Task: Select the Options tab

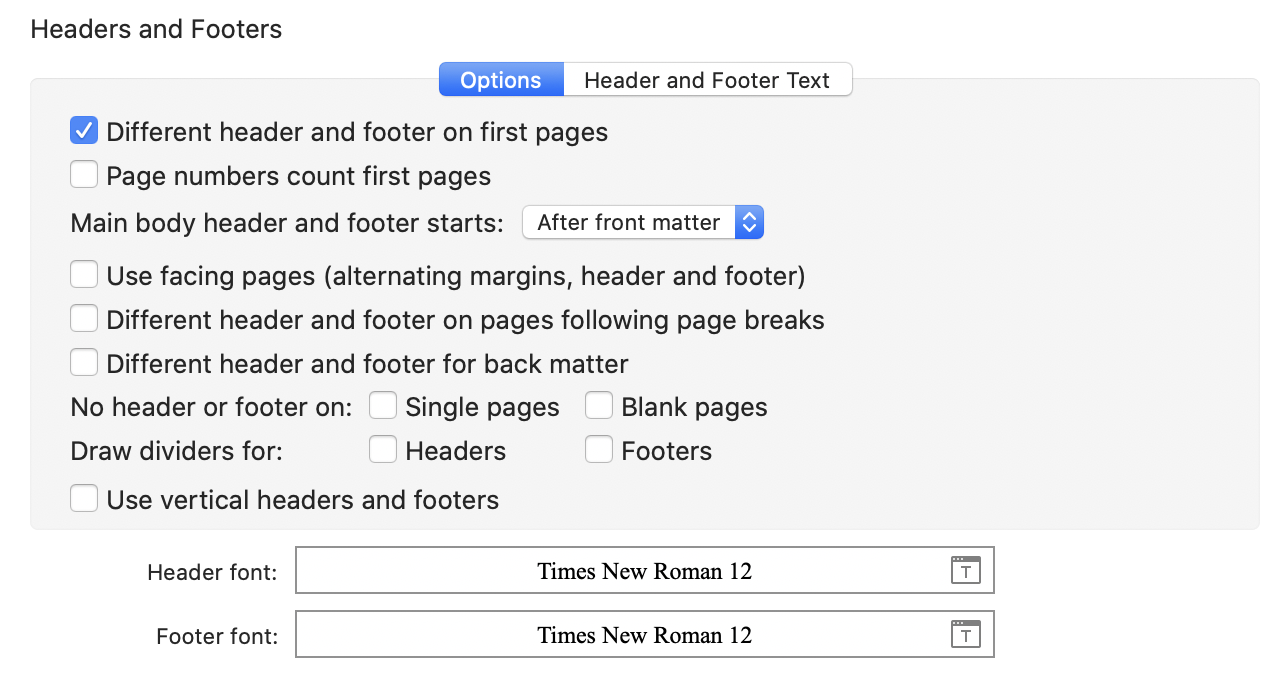Action: click(x=501, y=80)
